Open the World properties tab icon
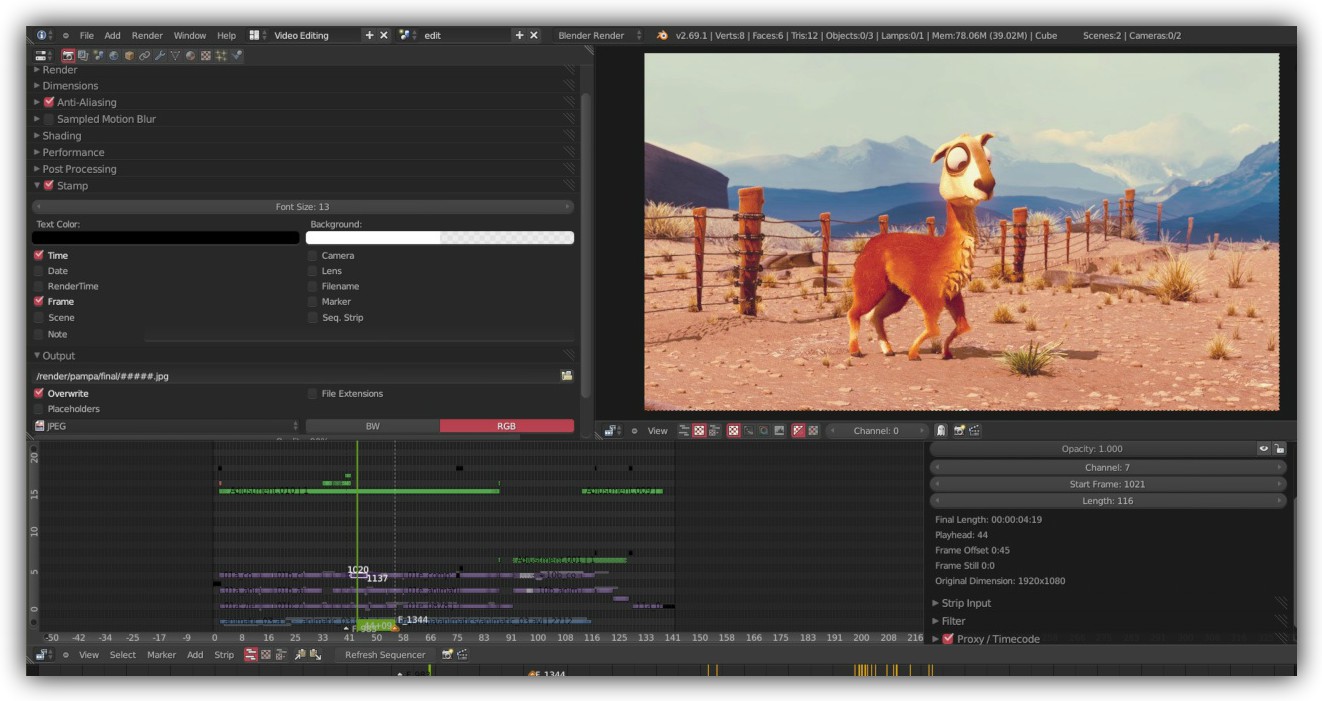The image size is (1322, 701). point(114,55)
